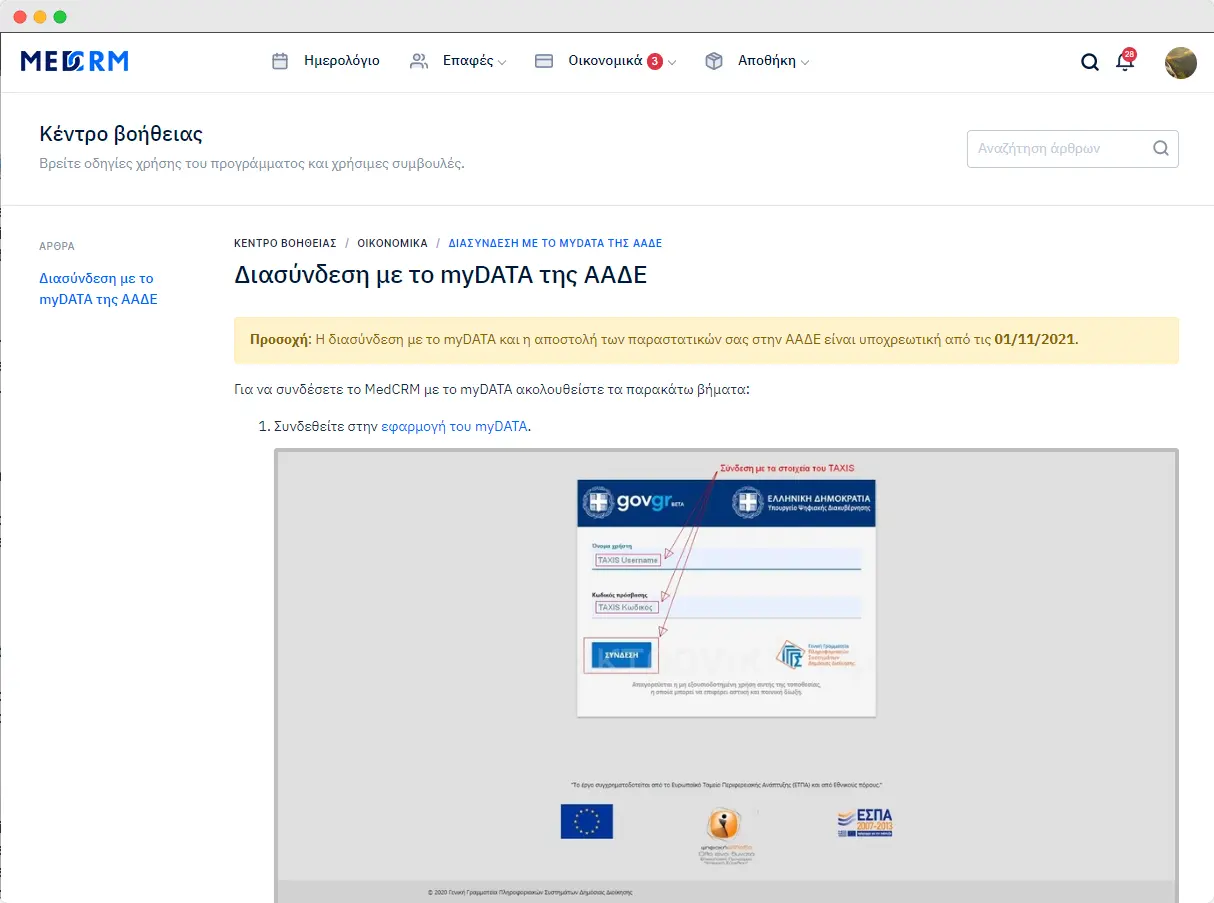Image resolution: width=1214 pixels, height=903 pixels.
Task: Open the Ημερολόγιο menu item
Action: 341,61
